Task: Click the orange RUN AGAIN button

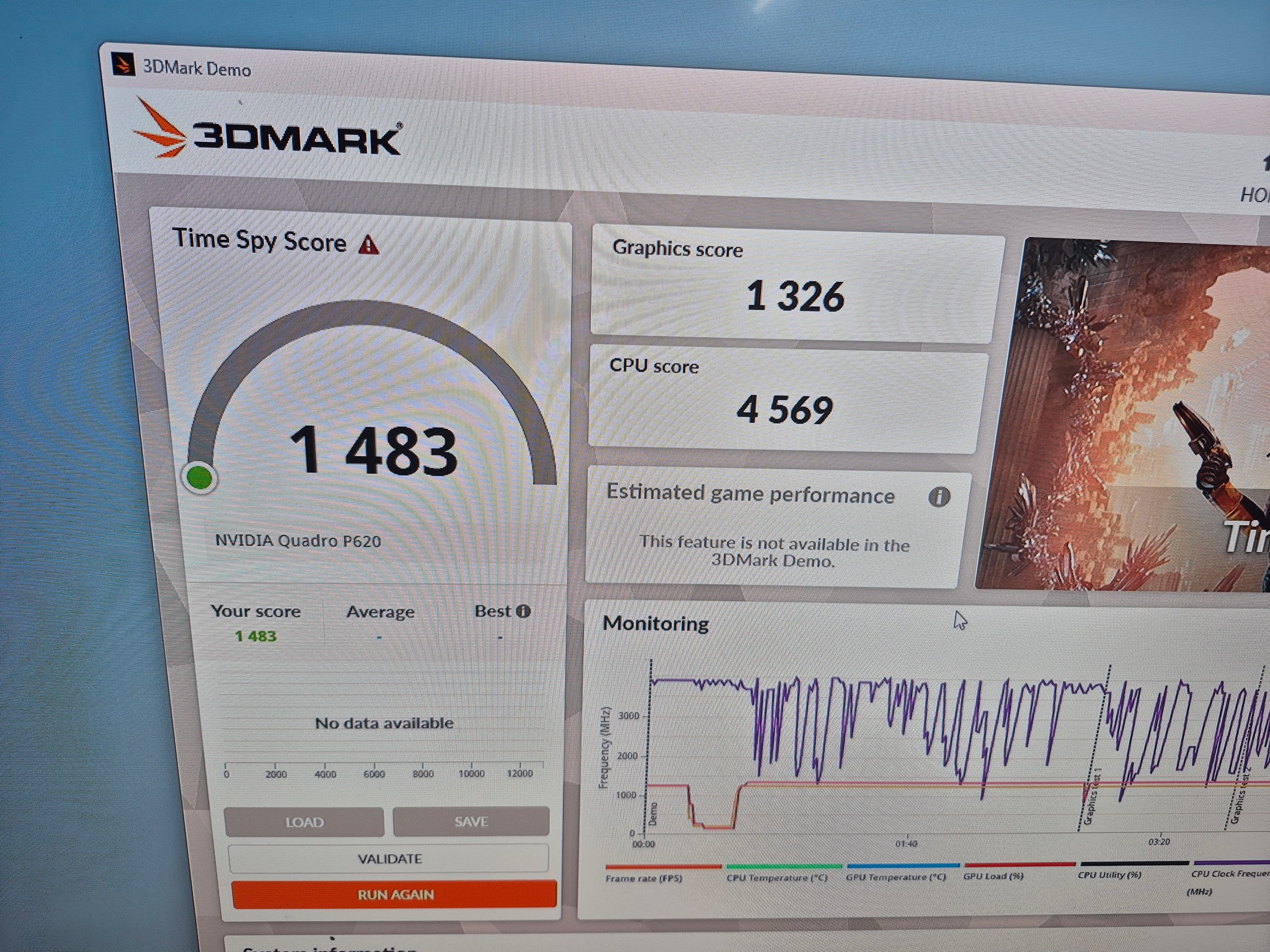Action: pyautogui.click(x=395, y=894)
